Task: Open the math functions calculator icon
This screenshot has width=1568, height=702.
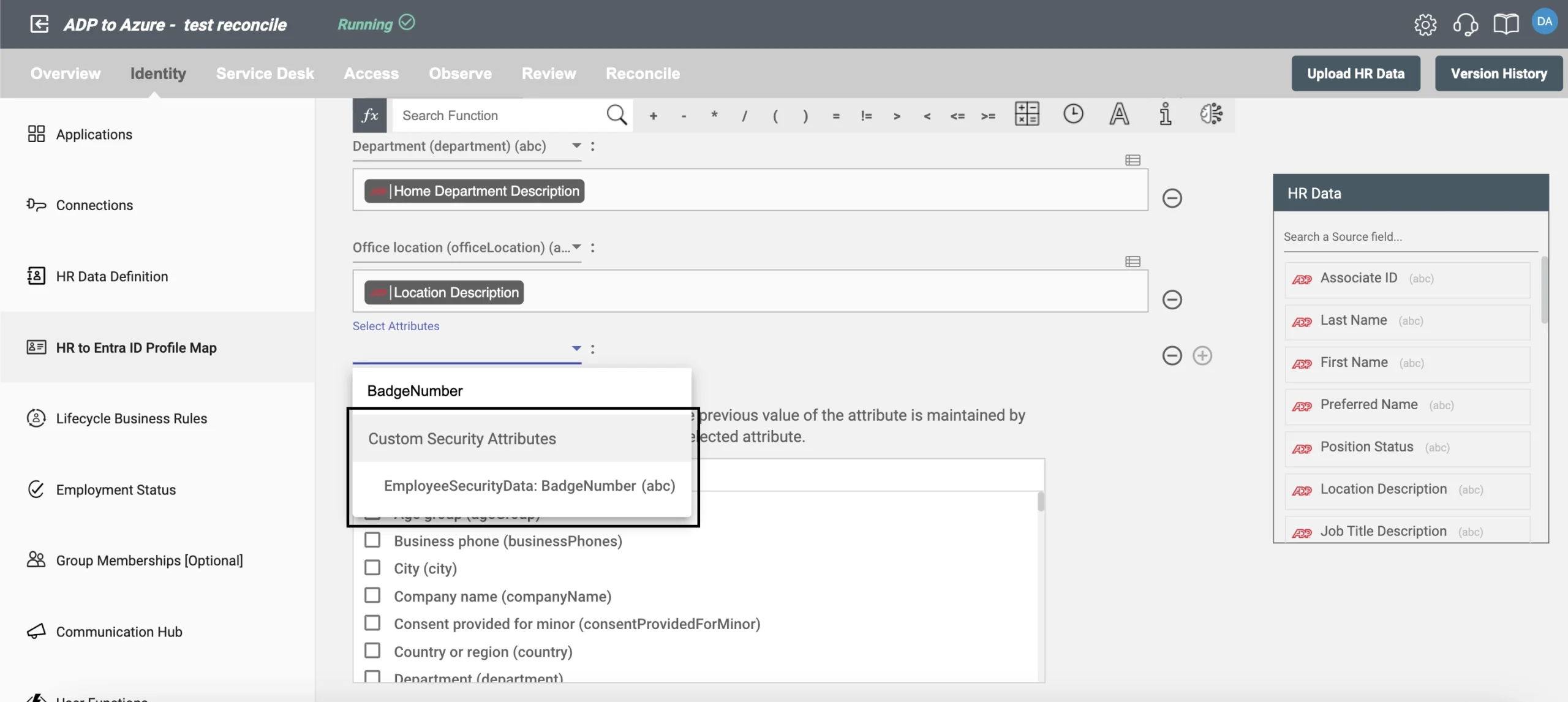Action: (1027, 114)
